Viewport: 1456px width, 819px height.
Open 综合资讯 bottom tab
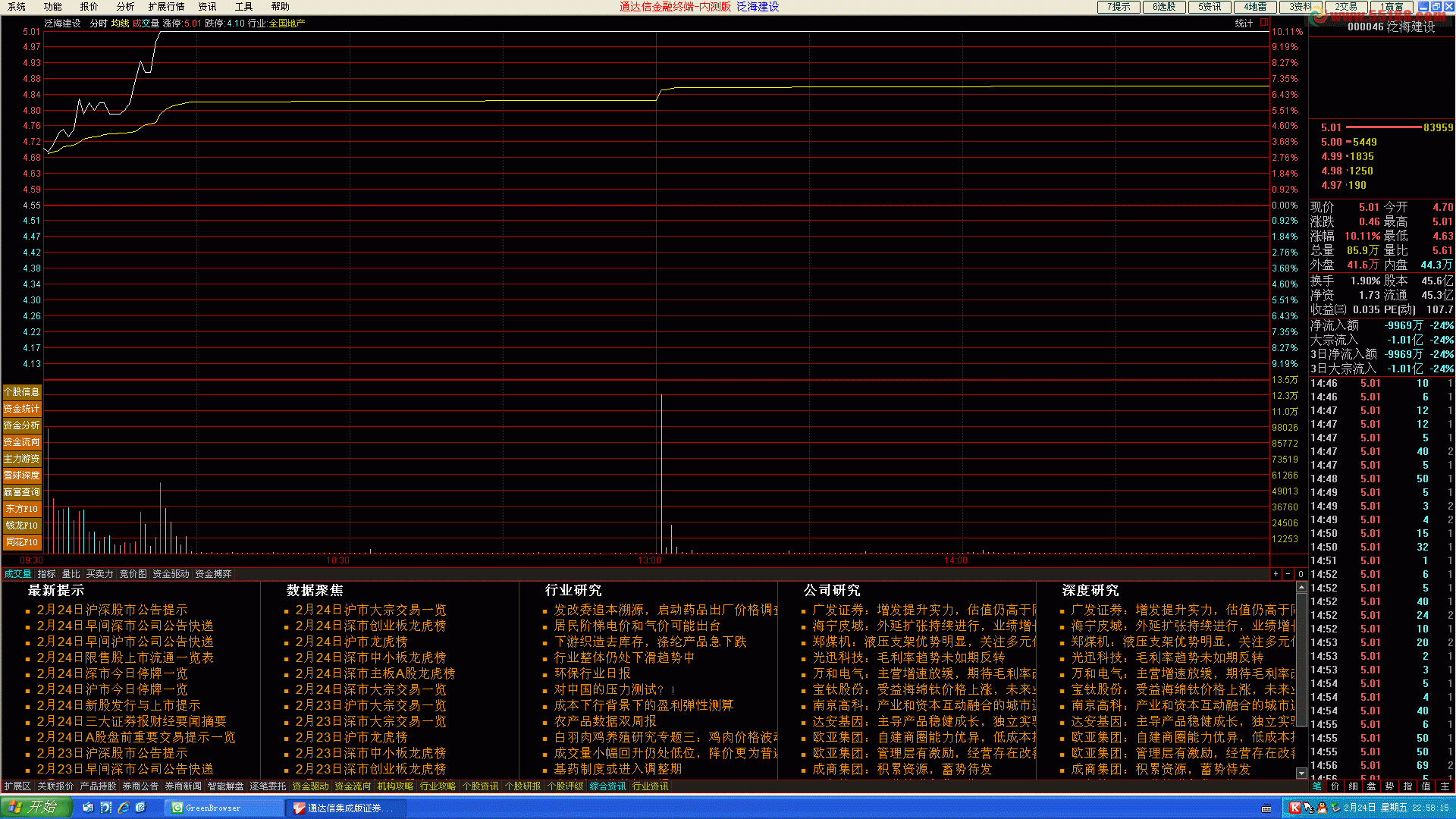[607, 786]
